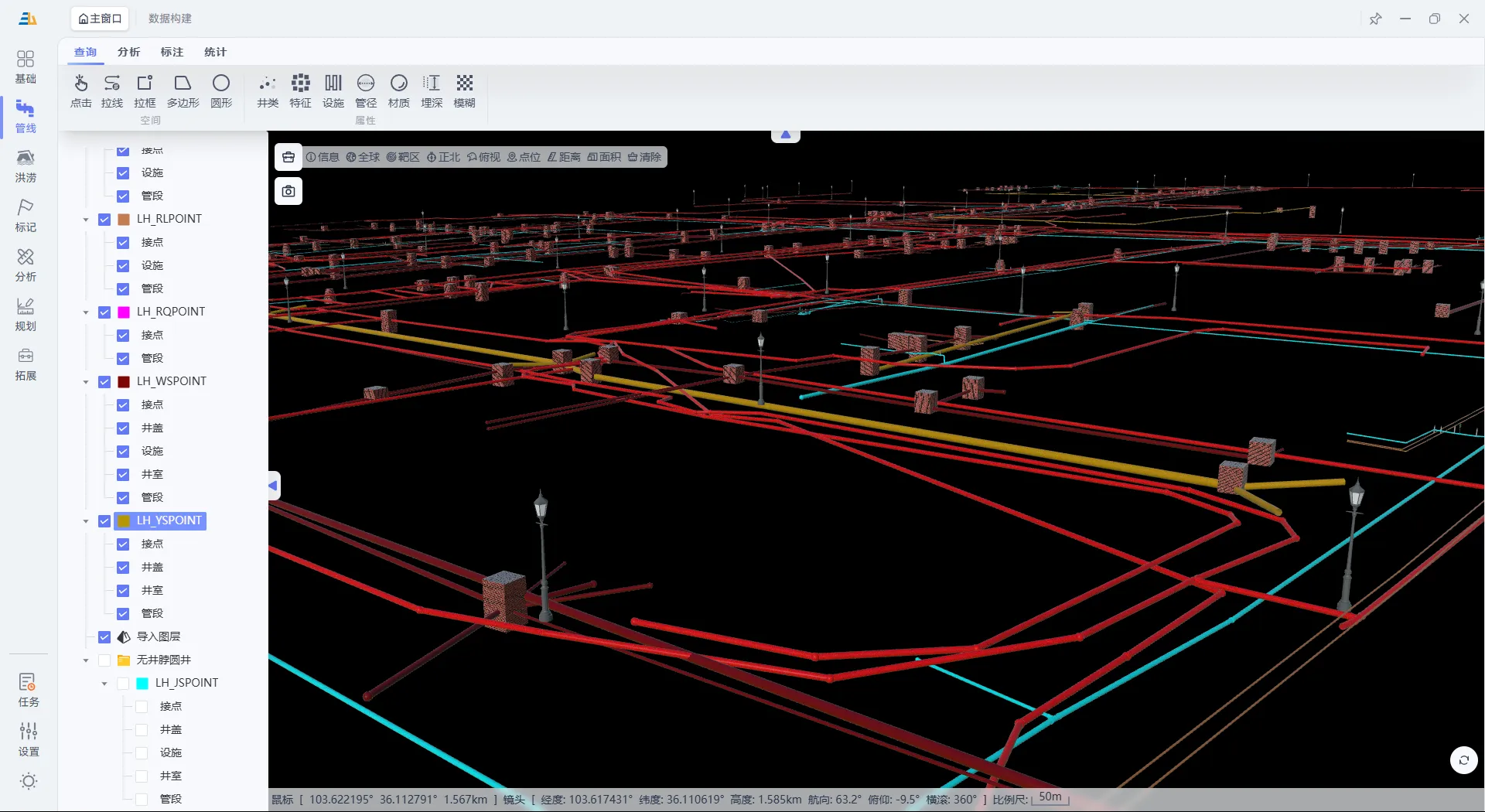Click the magenta LH_RQPOINT color swatch
Screen dimensions: 1485x812
(x=124, y=312)
